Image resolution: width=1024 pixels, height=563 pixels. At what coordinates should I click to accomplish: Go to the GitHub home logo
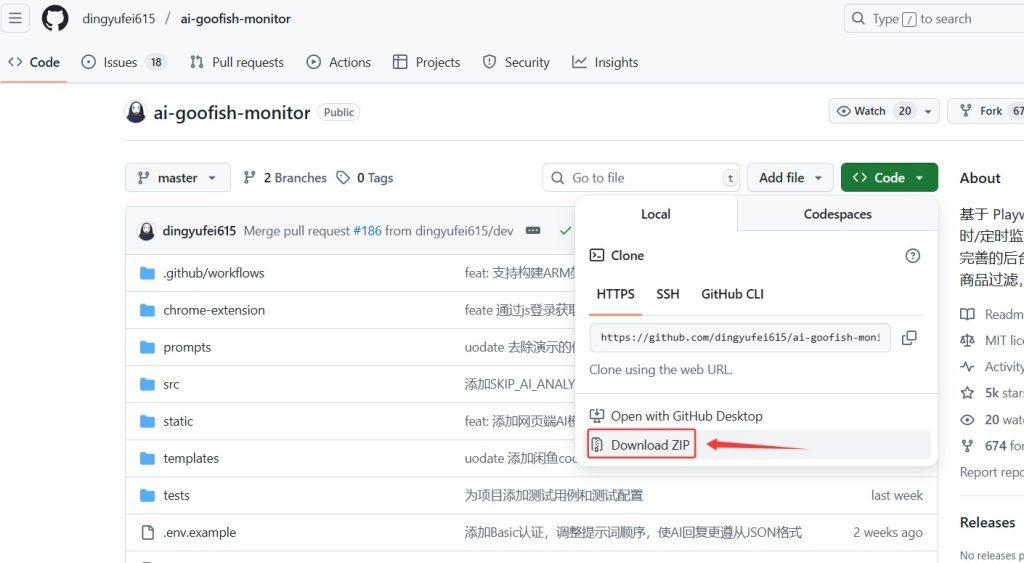coord(55,18)
